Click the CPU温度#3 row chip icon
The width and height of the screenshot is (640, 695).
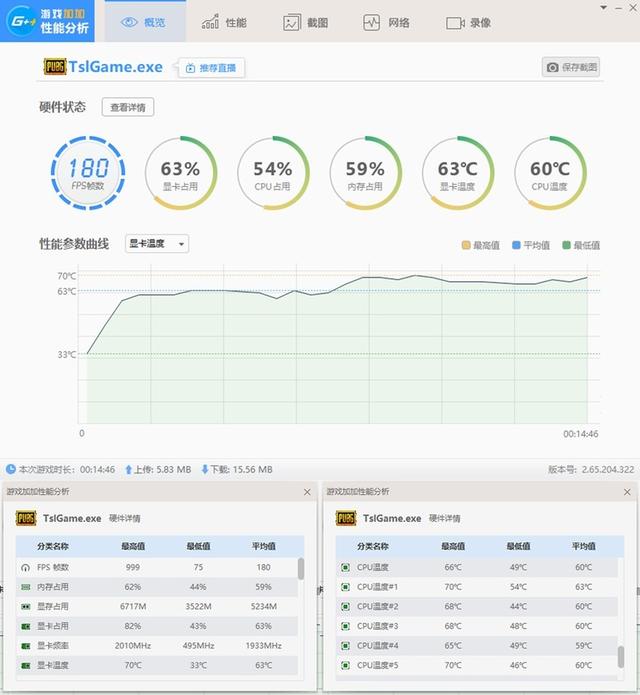pyautogui.click(x=346, y=626)
